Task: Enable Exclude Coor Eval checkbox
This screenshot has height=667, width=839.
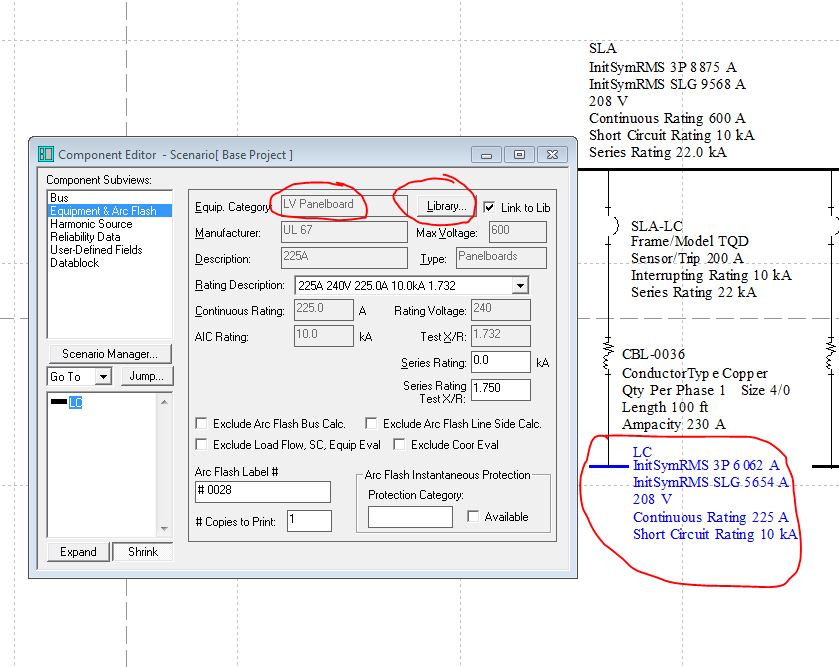Action: 399,444
